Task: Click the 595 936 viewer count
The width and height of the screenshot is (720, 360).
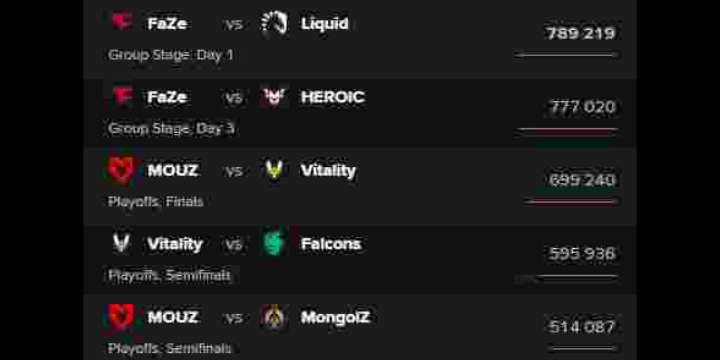Action: click(582, 253)
